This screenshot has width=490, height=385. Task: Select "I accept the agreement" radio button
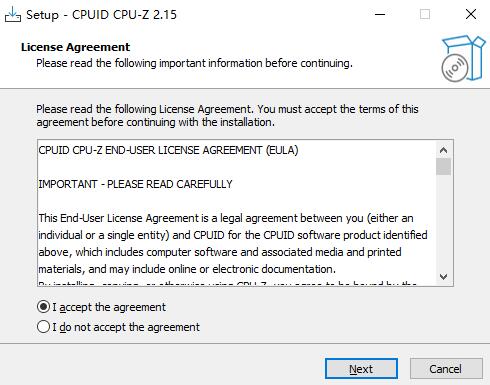click(43, 307)
